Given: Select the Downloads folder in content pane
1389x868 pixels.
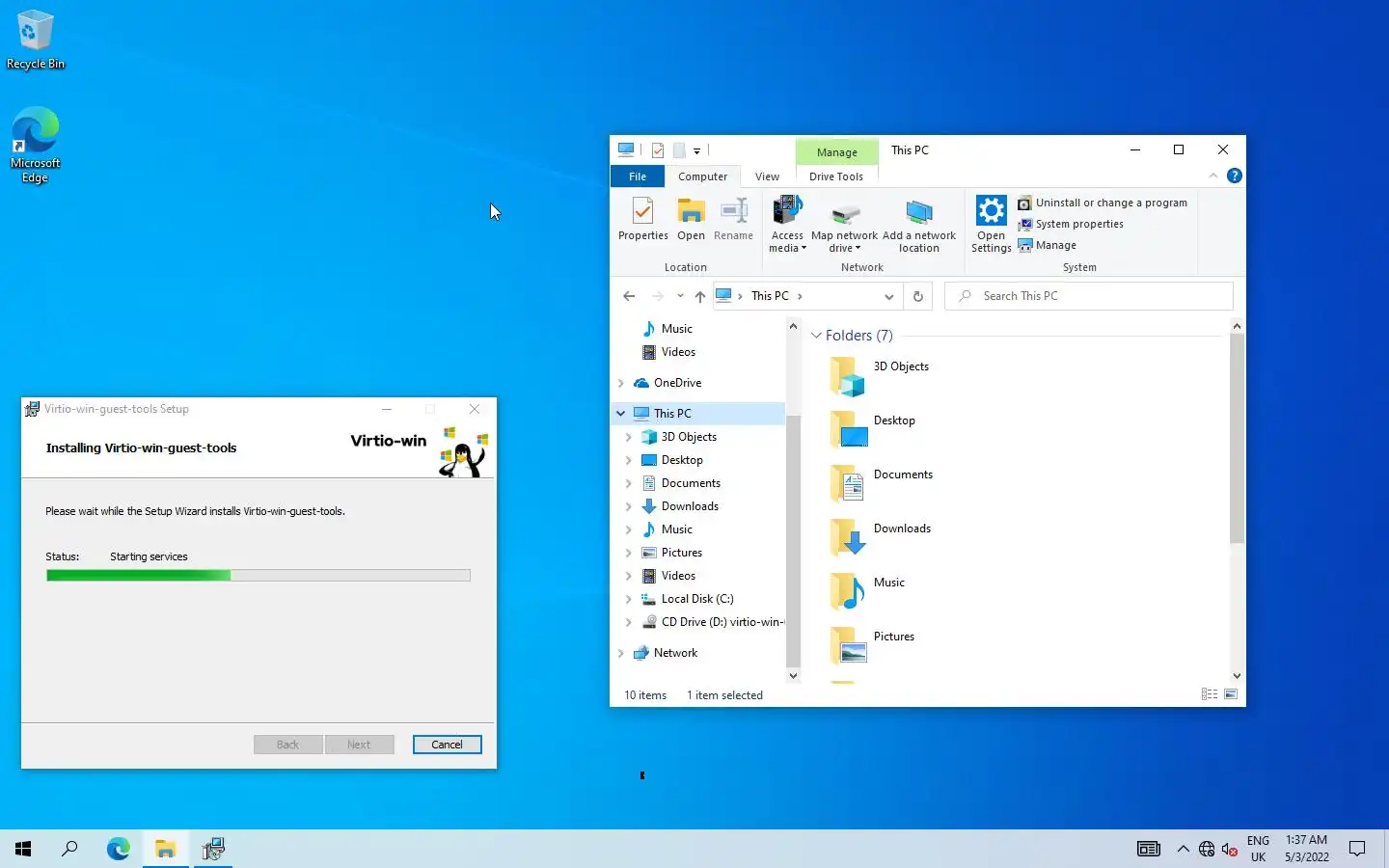Looking at the screenshot, I should click(881, 537).
